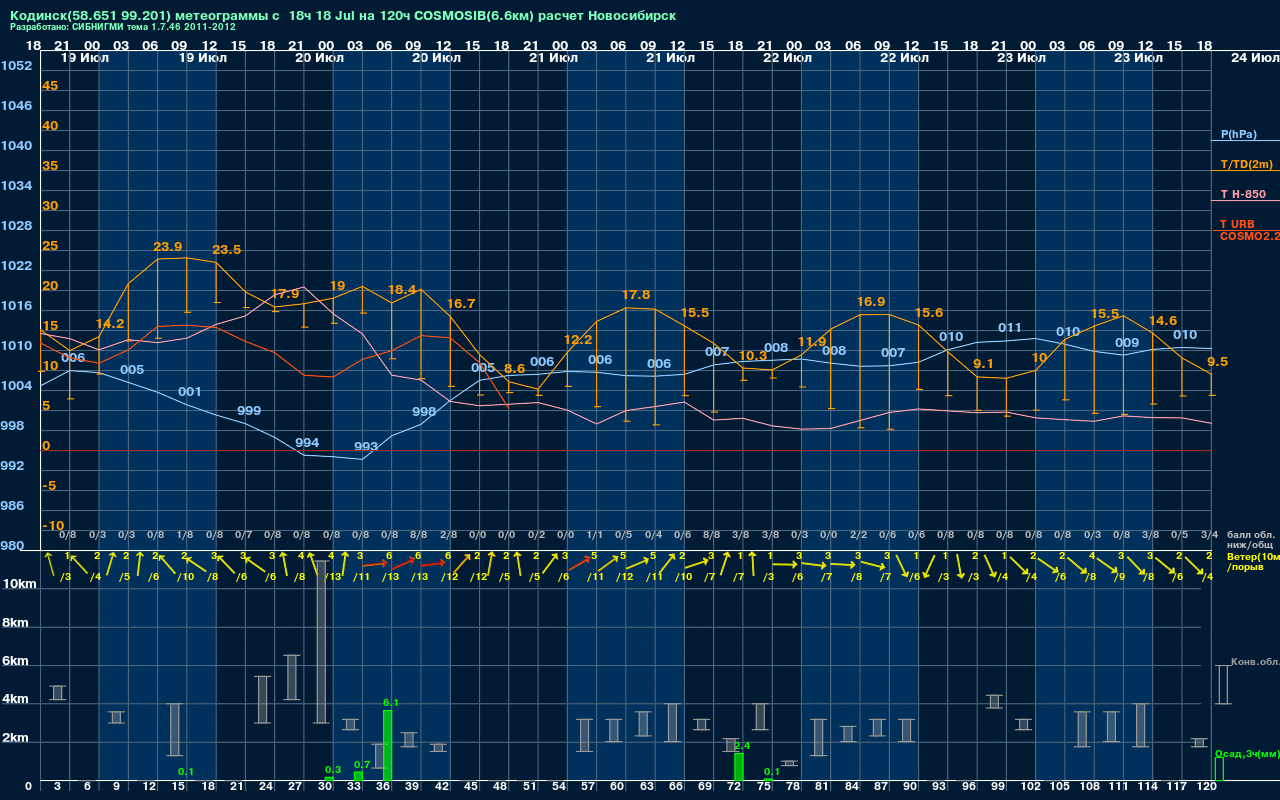Click the 16.9 temperature value
1280x800 pixels.
tap(871, 302)
